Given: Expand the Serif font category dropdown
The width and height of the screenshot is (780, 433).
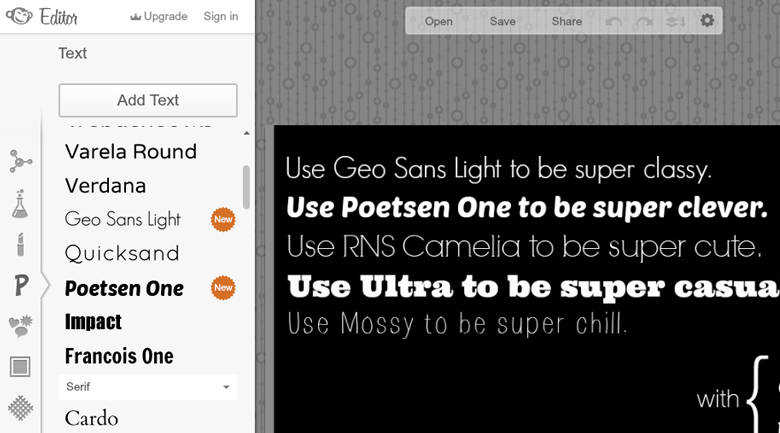Looking at the screenshot, I should 148,387.
